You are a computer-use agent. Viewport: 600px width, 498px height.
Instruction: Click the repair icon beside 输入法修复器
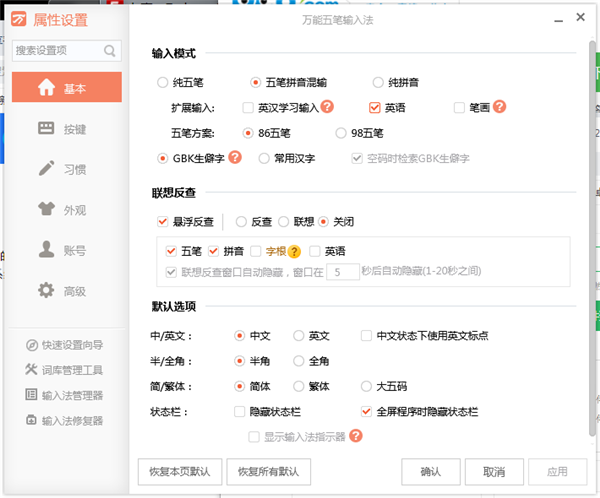(31, 420)
